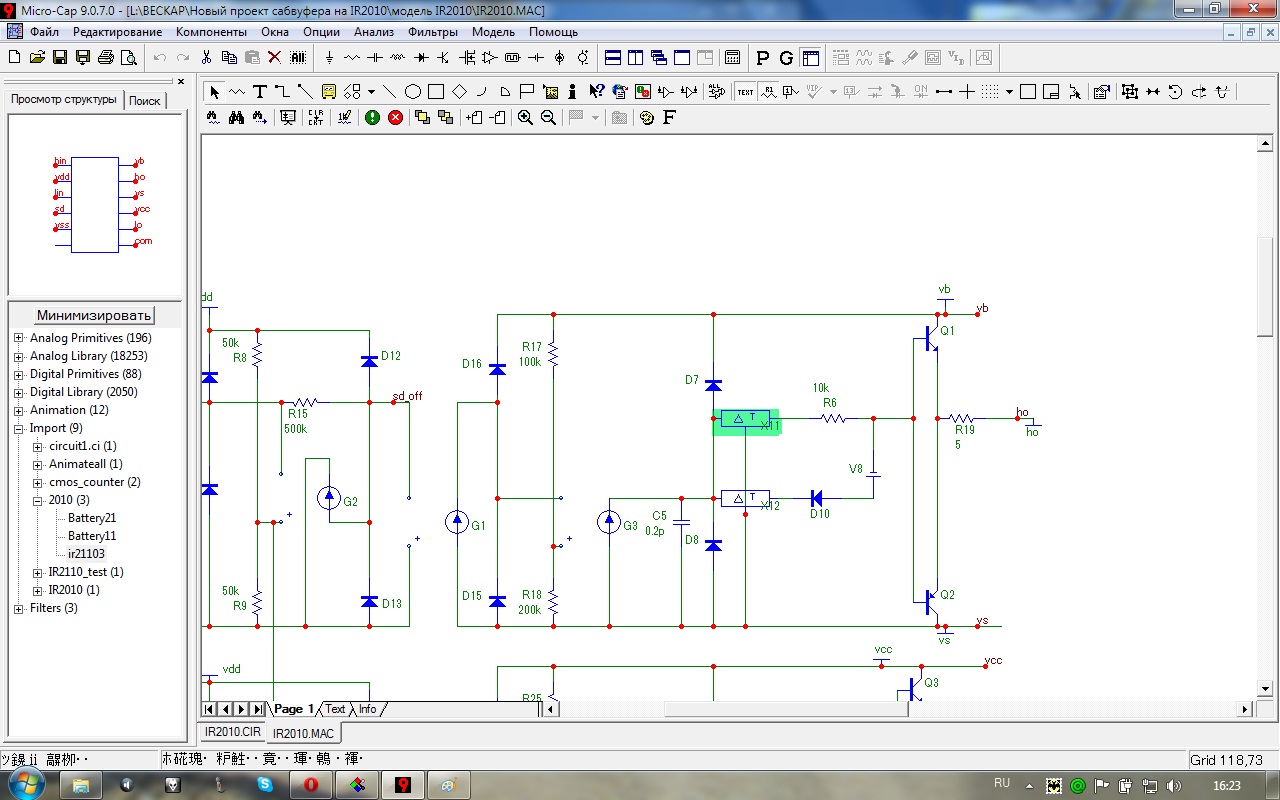Click the Find binoculars icon
The height and width of the screenshot is (800, 1280).
(237, 117)
